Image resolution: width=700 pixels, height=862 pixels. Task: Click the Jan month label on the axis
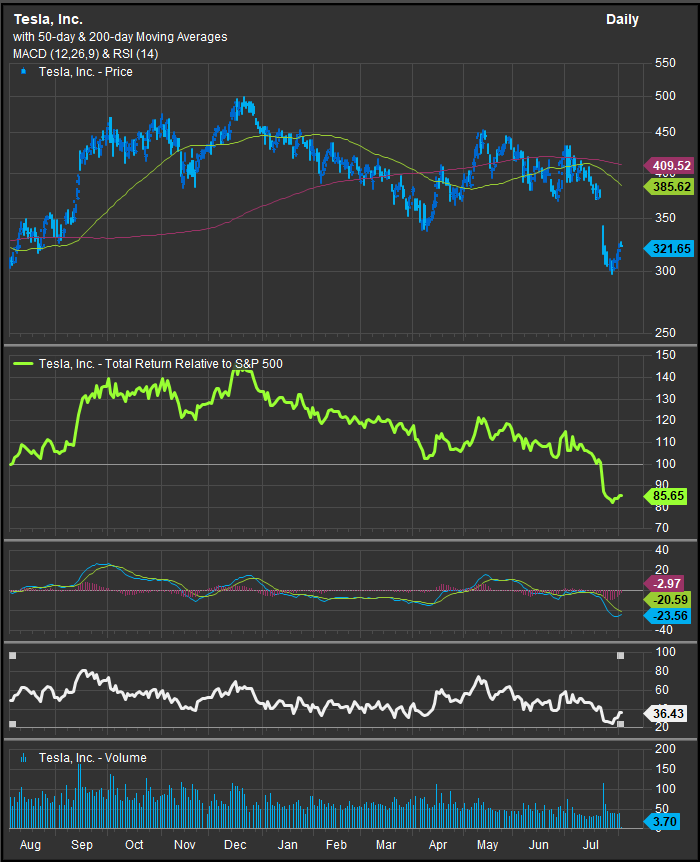287,844
